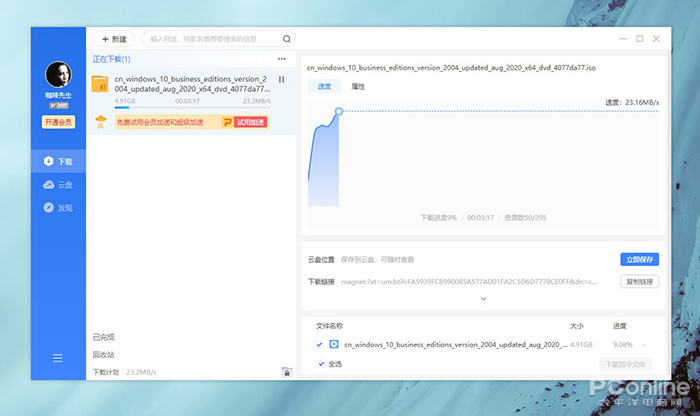The height and width of the screenshot is (416, 700).
Task: Open the three-dot menu for downloading list
Action: tap(281, 59)
